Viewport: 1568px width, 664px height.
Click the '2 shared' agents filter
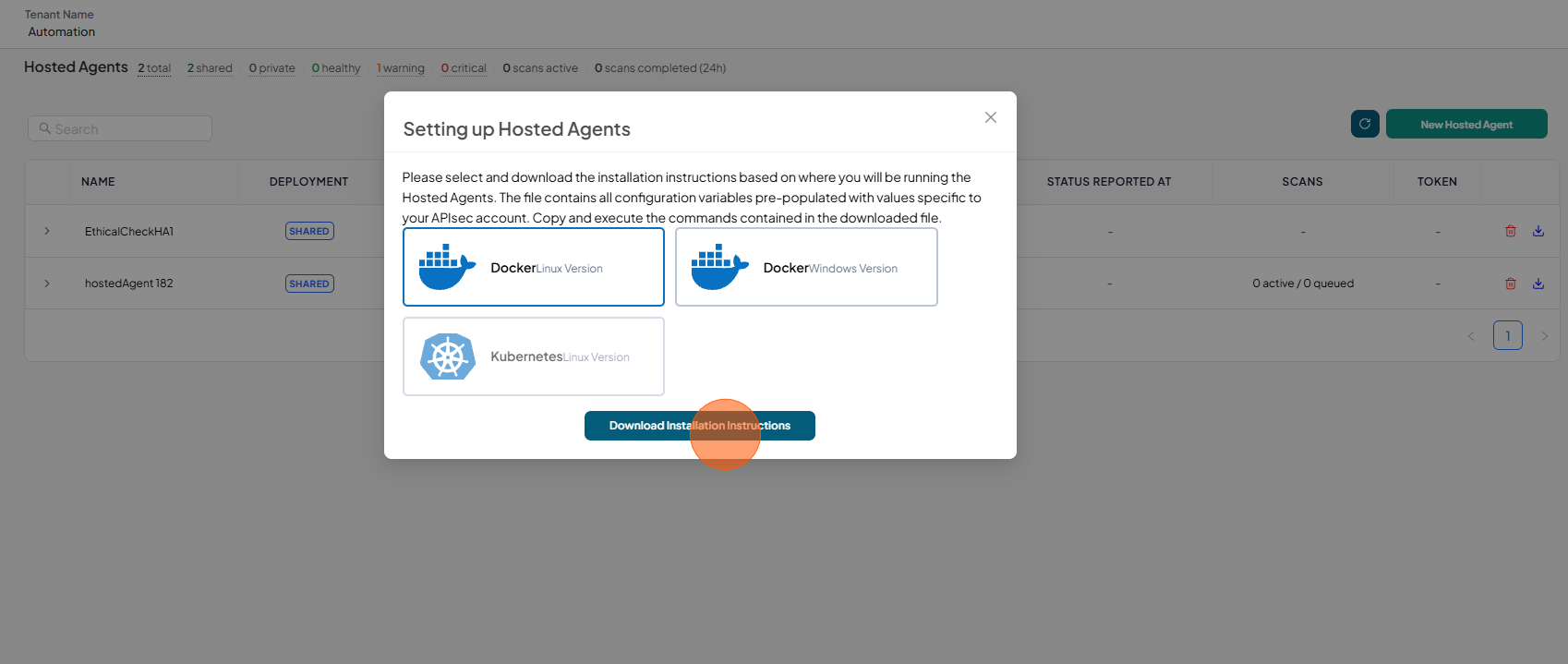point(210,68)
